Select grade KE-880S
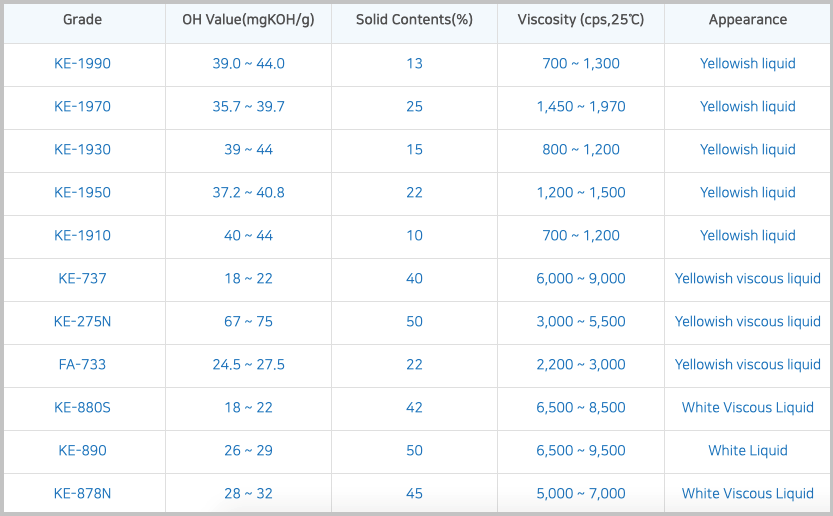Viewport: 833px width, 516px height. point(83,407)
